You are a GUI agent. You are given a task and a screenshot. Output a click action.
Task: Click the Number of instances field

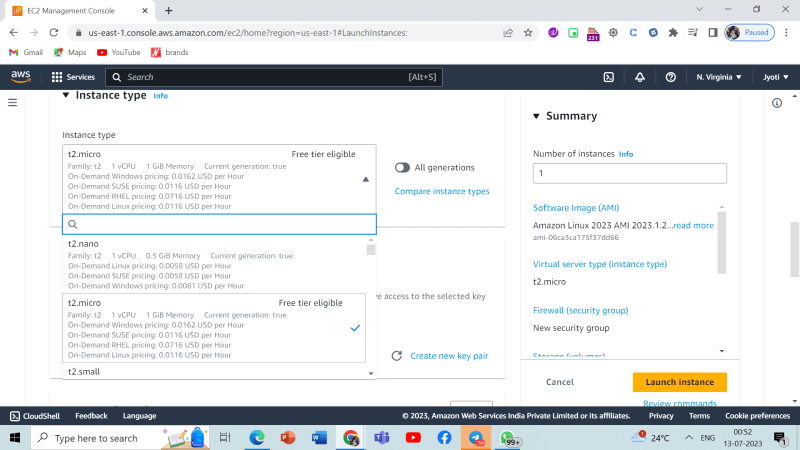pos(630,173)
